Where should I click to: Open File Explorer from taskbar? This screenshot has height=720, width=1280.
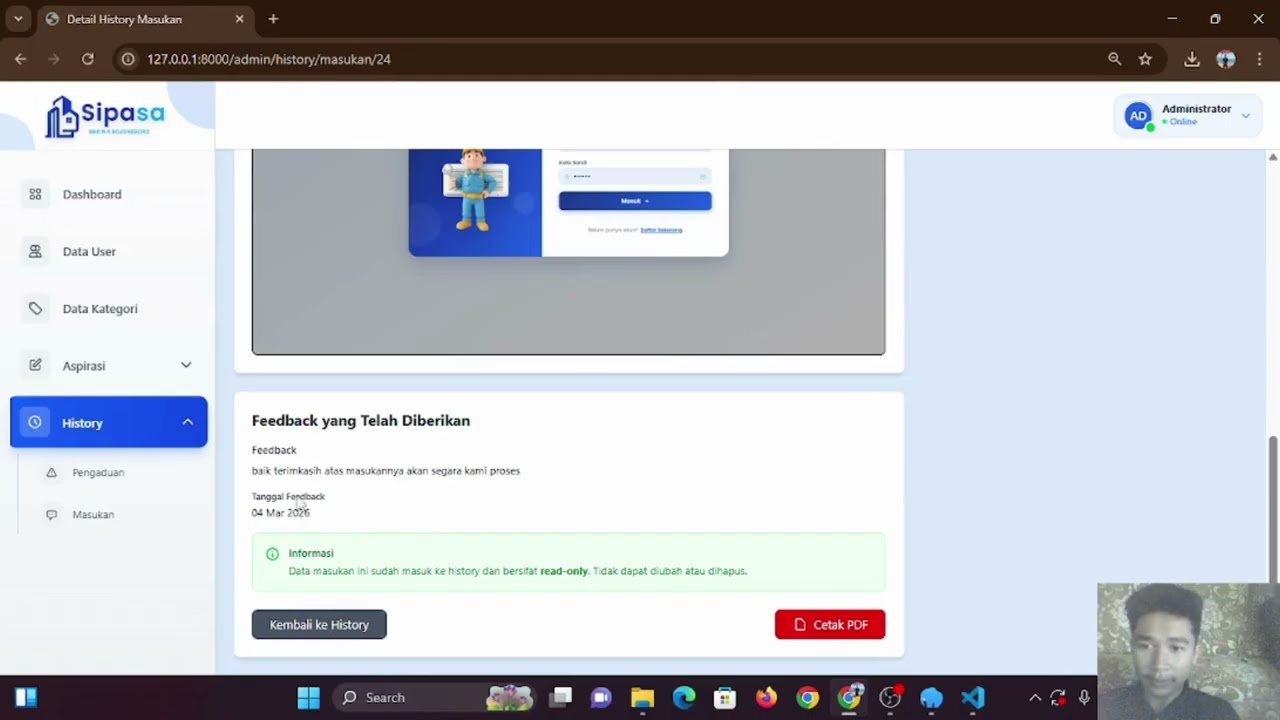(x=642, y=697)
